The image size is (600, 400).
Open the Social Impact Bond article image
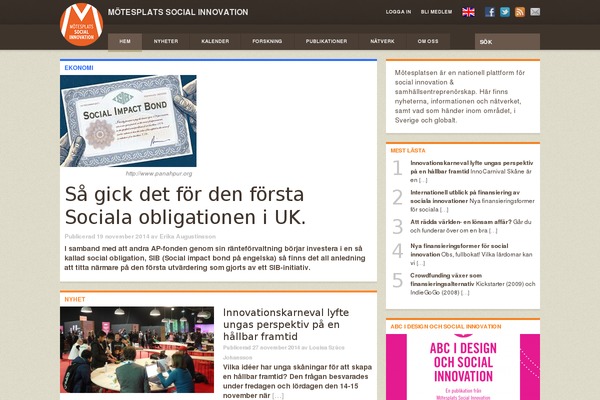[x=128, y=121]
